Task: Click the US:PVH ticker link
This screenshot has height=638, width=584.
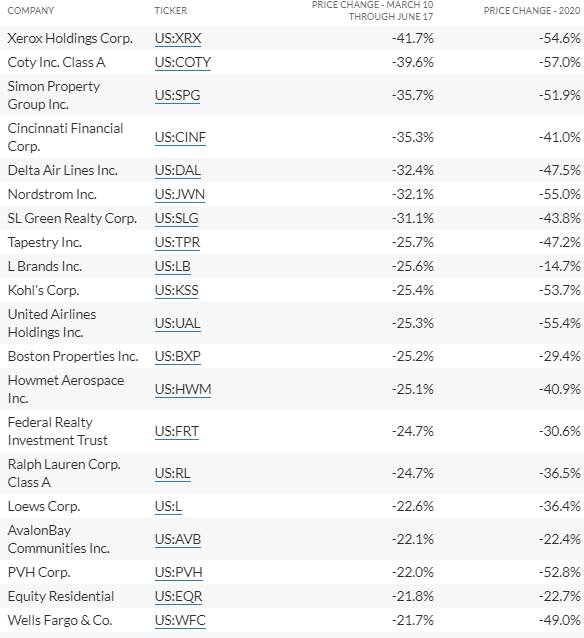Action: click(x=179, y=572)
